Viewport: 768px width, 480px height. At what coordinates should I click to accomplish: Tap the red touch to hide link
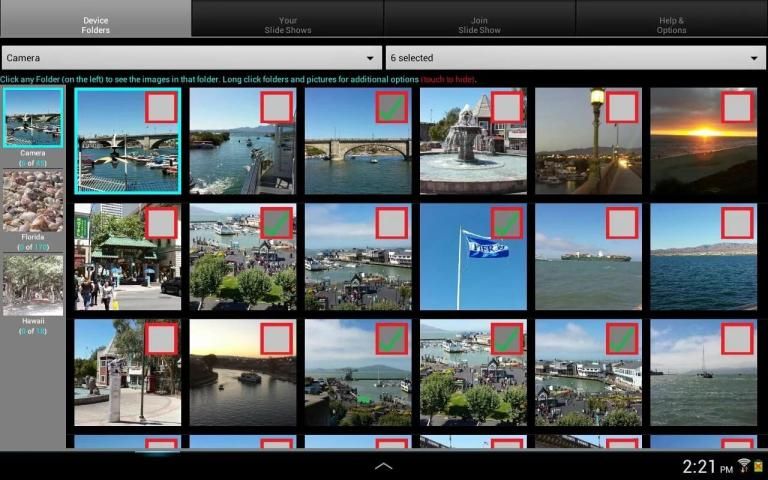click(x=447, y=79)
